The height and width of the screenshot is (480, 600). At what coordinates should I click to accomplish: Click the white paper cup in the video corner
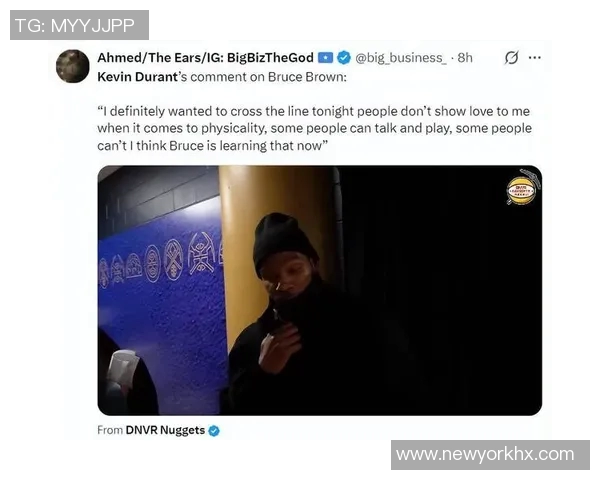point(122,367)
